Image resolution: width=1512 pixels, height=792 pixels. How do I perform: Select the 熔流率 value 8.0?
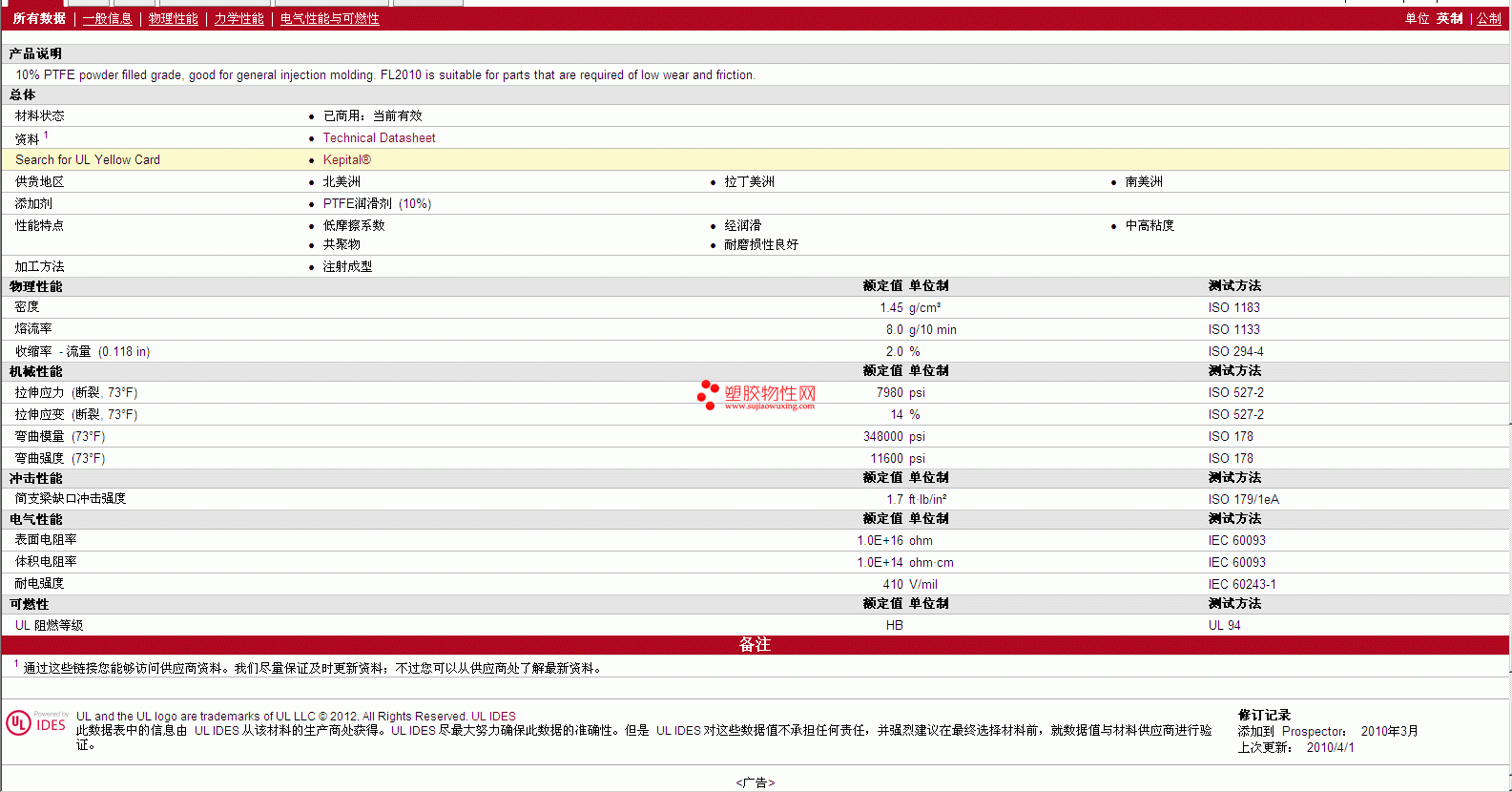(894, 329)
